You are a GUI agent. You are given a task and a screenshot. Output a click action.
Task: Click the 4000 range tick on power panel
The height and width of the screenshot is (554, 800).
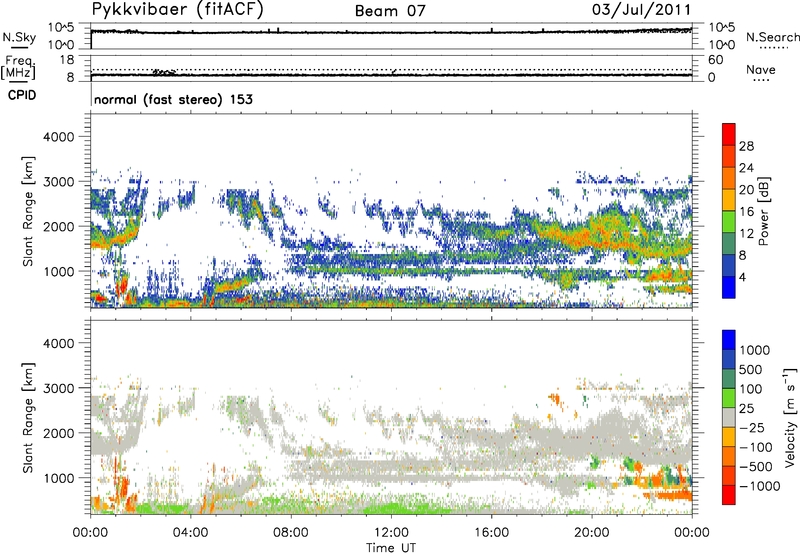coord(58,137)
